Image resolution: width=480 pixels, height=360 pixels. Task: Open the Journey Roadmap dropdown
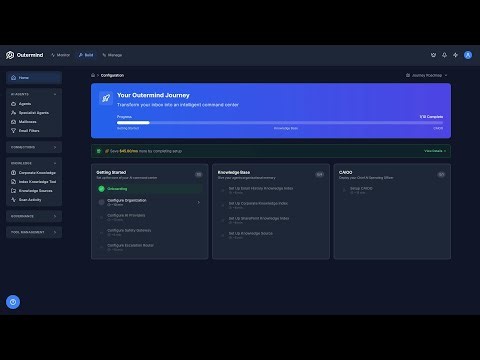click(x=426, y=75)
